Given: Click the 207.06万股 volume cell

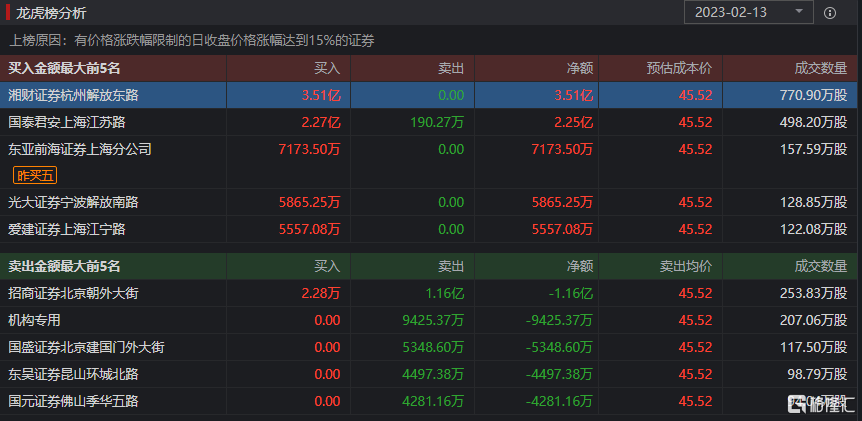Looking at the screenshot, I should tap(814, 320).
